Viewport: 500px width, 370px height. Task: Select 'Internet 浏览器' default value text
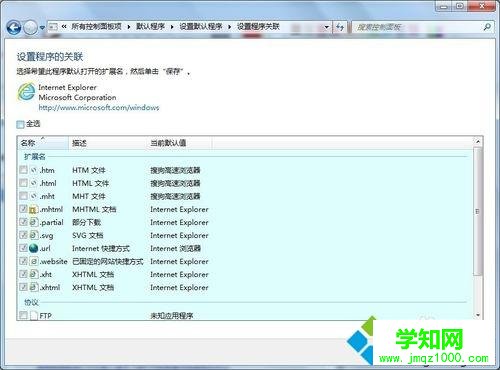click(x=176, y=248)
